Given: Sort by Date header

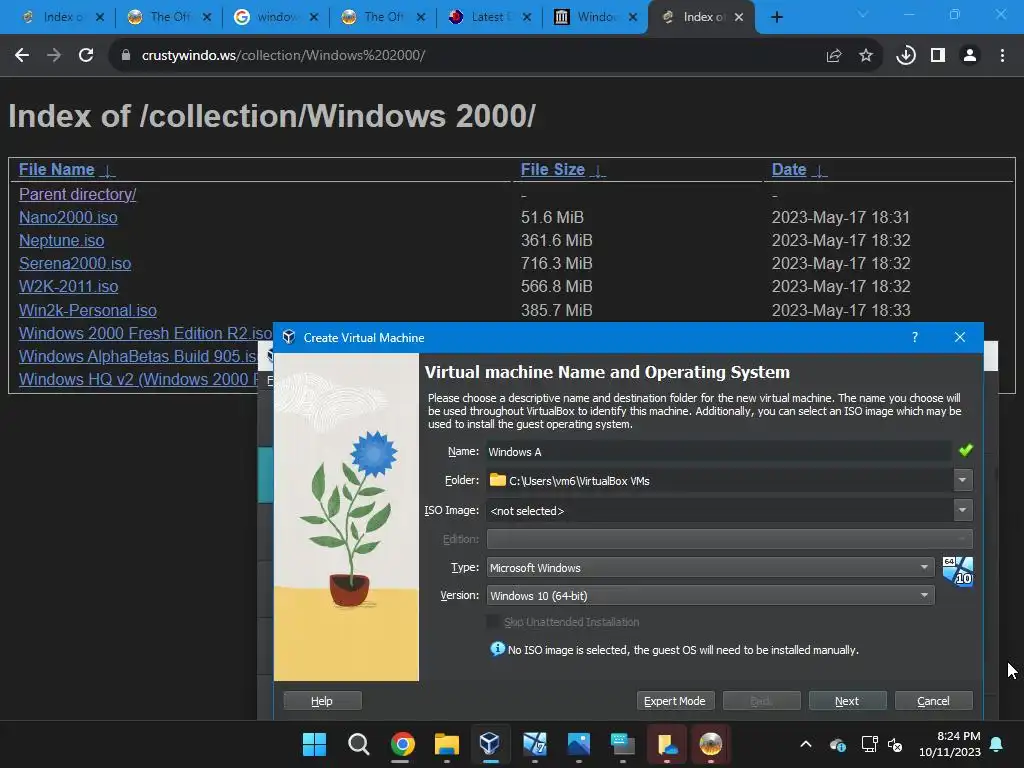Looking at the screenshot, I should click(789, 169).
